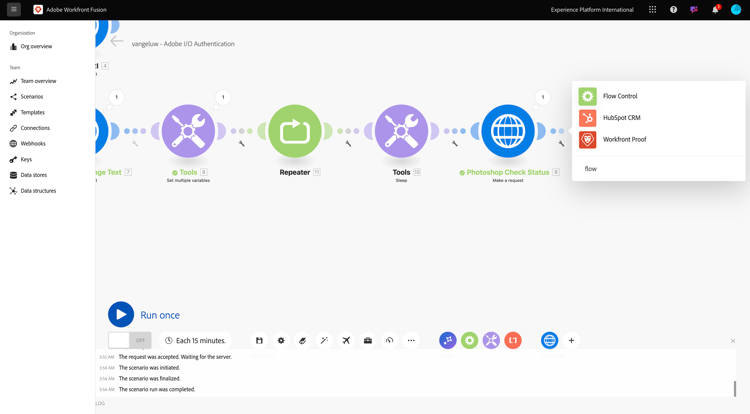This screenshot has height=414, width=750.
Task: Open run bubble above Photoshop Check Status module
Action: (x=542, y=97)
